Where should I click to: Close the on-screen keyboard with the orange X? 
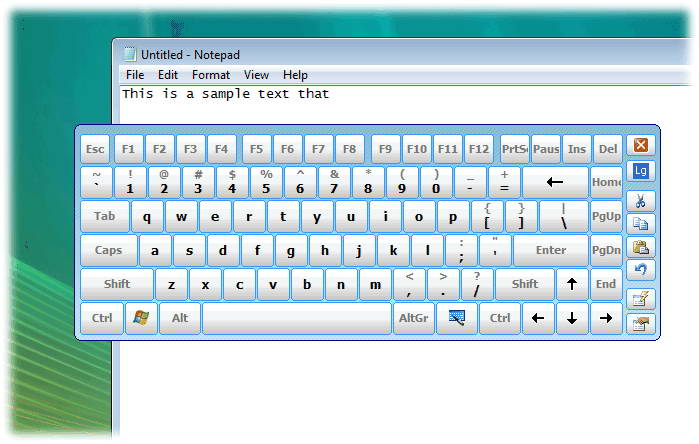641,145
